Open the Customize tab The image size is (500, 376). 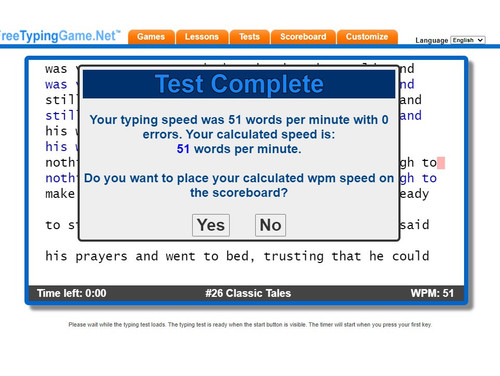(367, 37)
